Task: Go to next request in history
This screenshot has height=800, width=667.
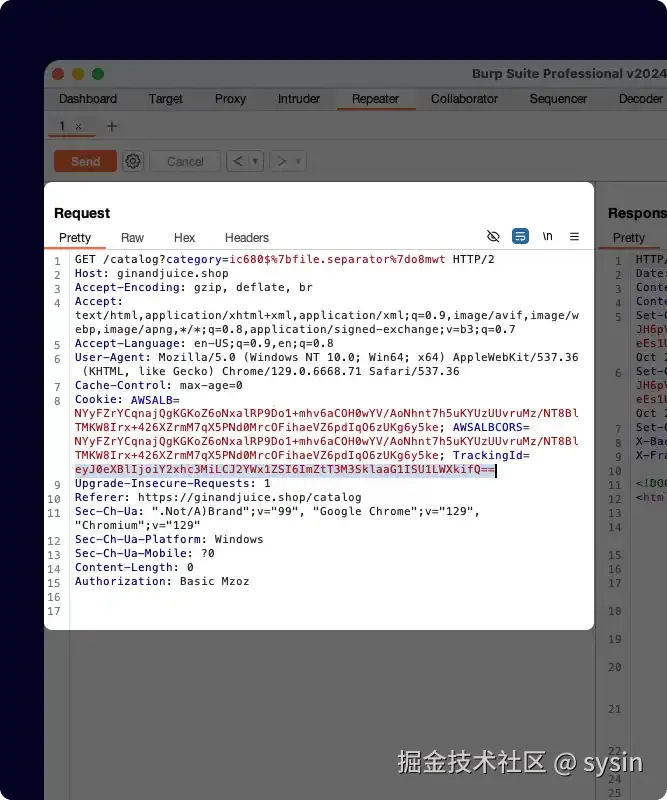Action: click(x=281, y=161)
